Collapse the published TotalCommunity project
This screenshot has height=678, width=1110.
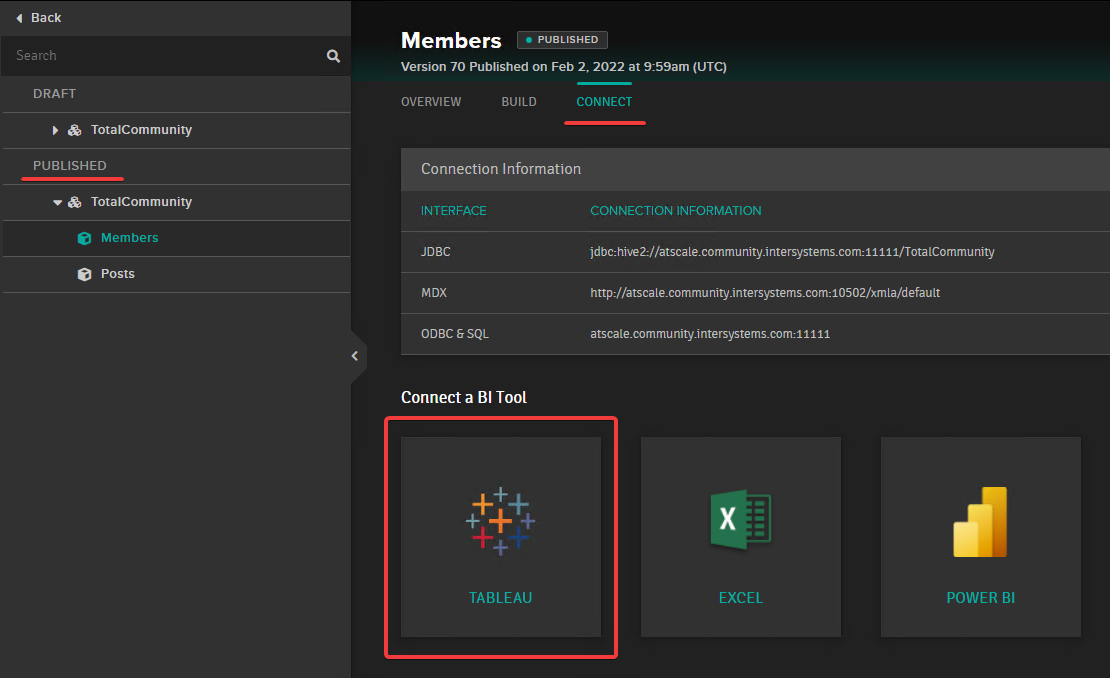(x=57, y=202)
